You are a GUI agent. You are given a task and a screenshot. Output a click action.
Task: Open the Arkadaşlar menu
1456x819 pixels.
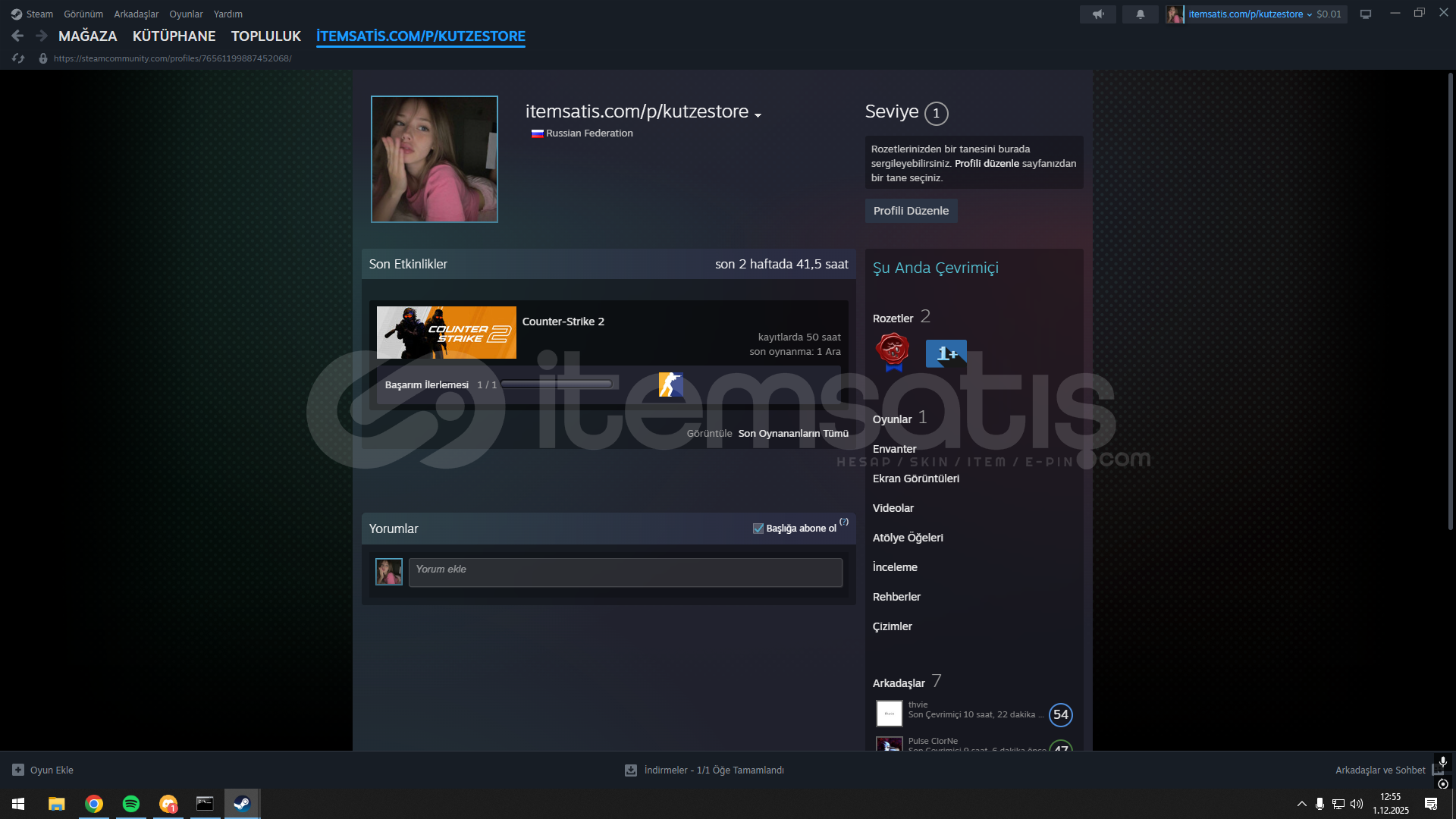tap(136, 14)
